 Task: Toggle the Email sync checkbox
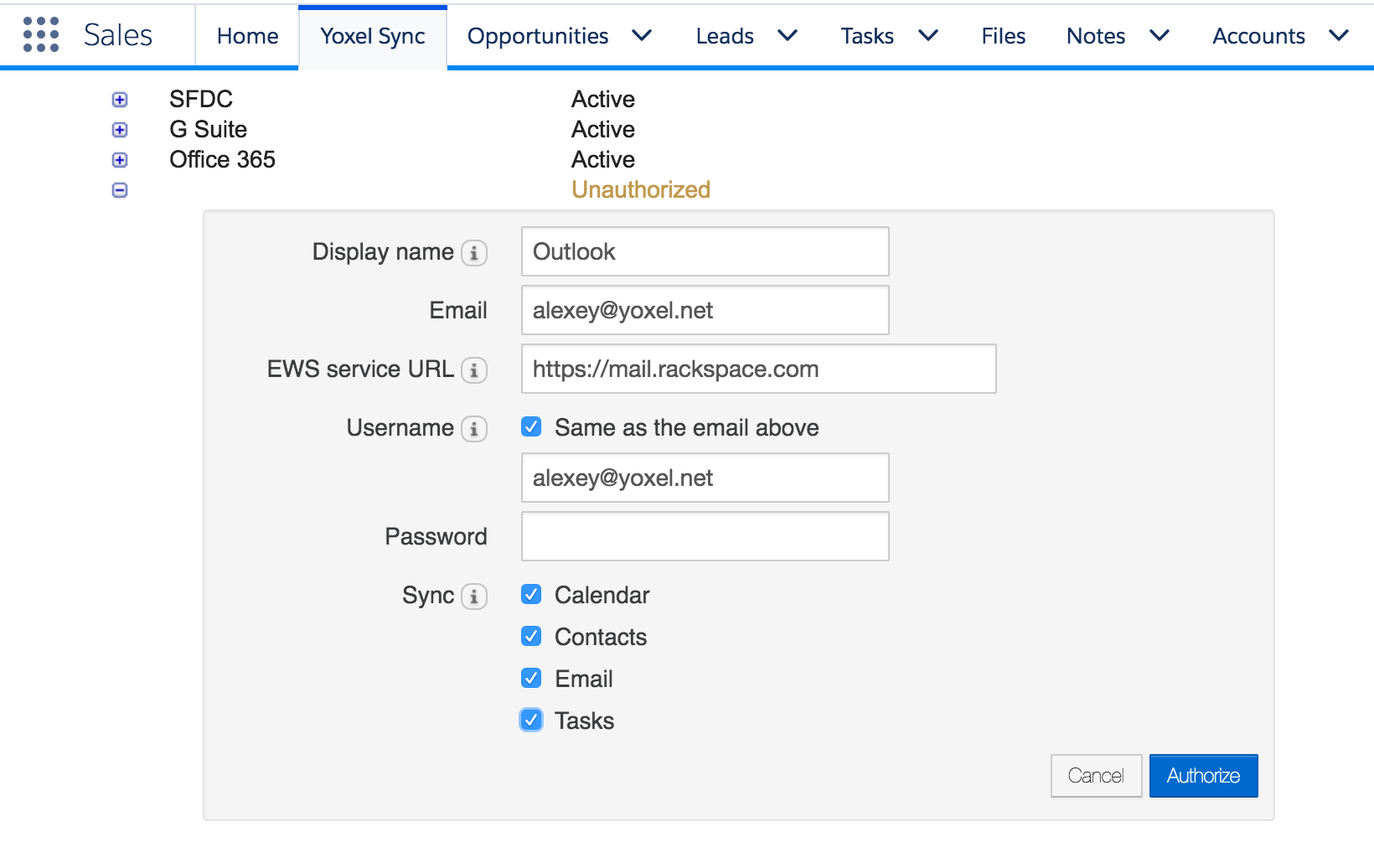(531, 678)
